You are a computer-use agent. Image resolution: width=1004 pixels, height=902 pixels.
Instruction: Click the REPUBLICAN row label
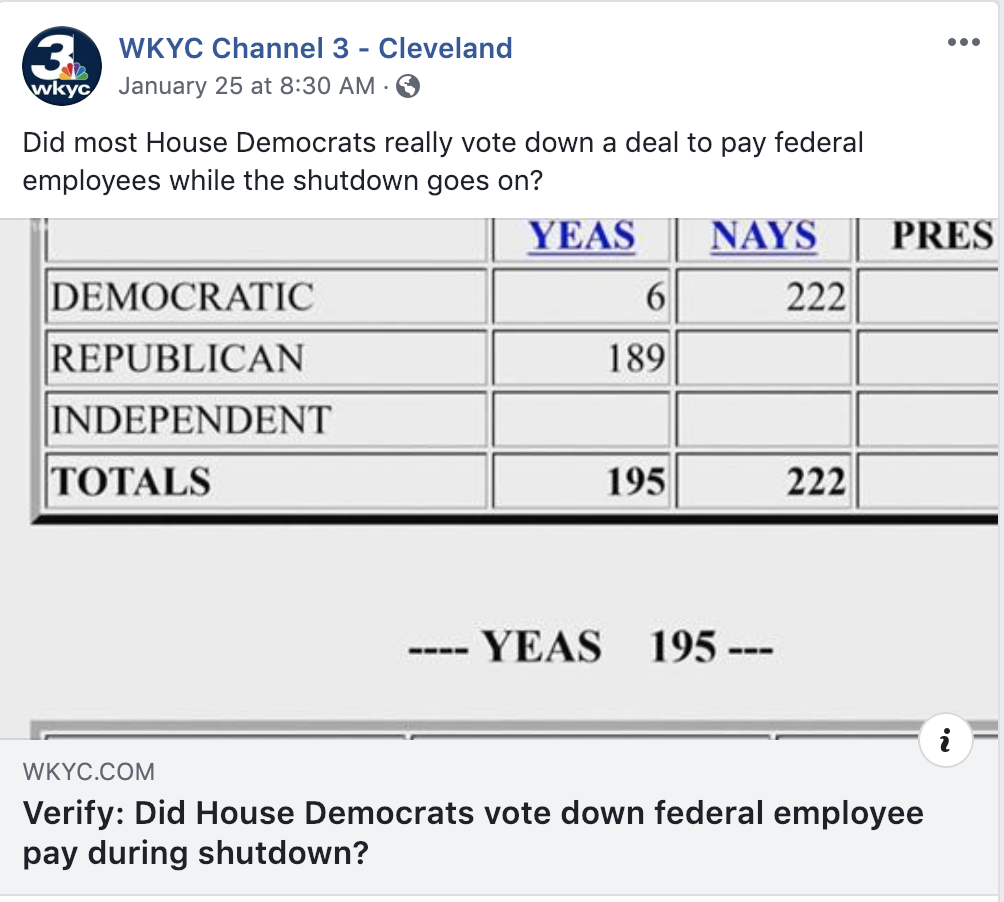point(177,358)
